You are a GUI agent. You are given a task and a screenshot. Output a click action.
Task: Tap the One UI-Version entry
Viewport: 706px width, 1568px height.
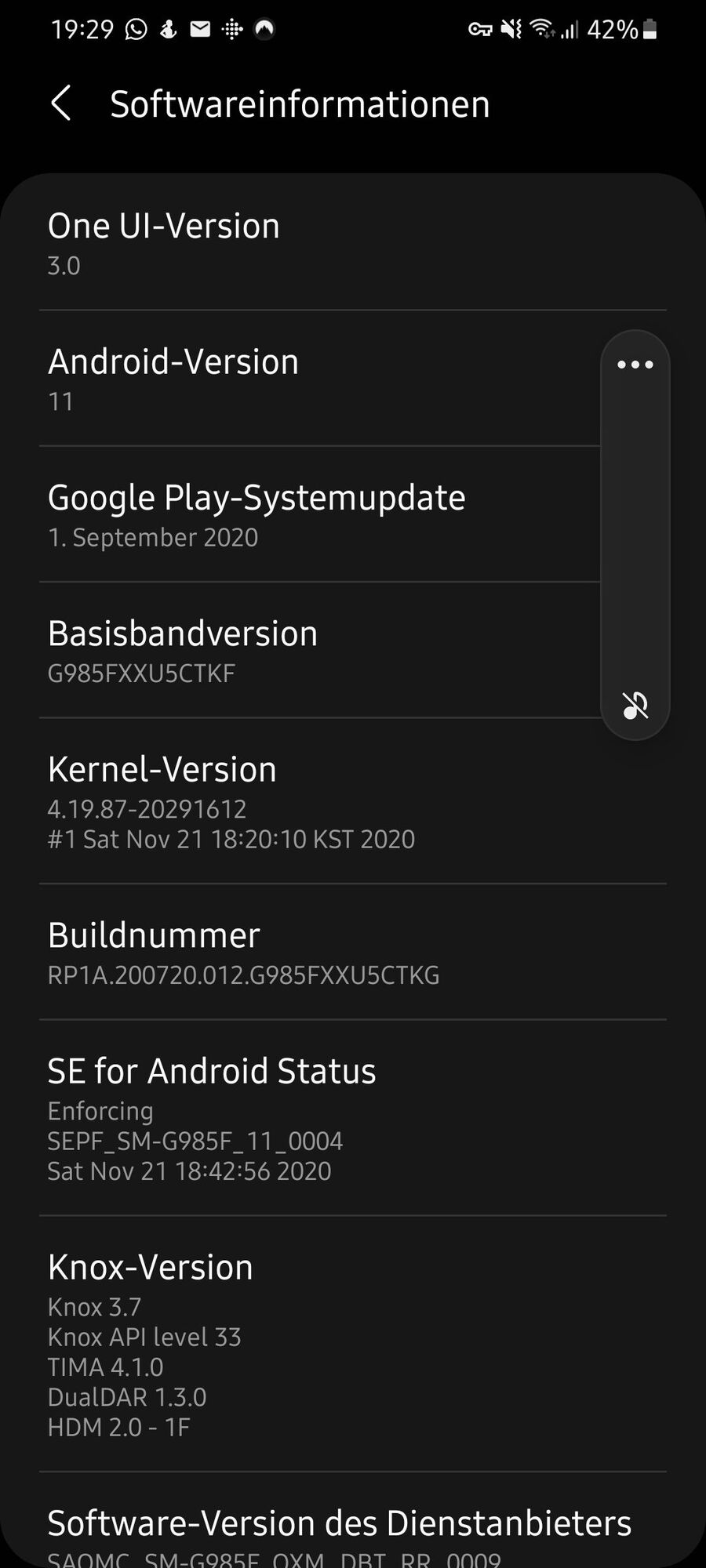tap(314, 243)
